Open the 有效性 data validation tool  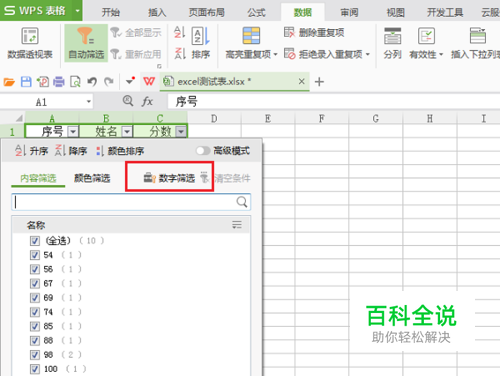tap(426, 43)
